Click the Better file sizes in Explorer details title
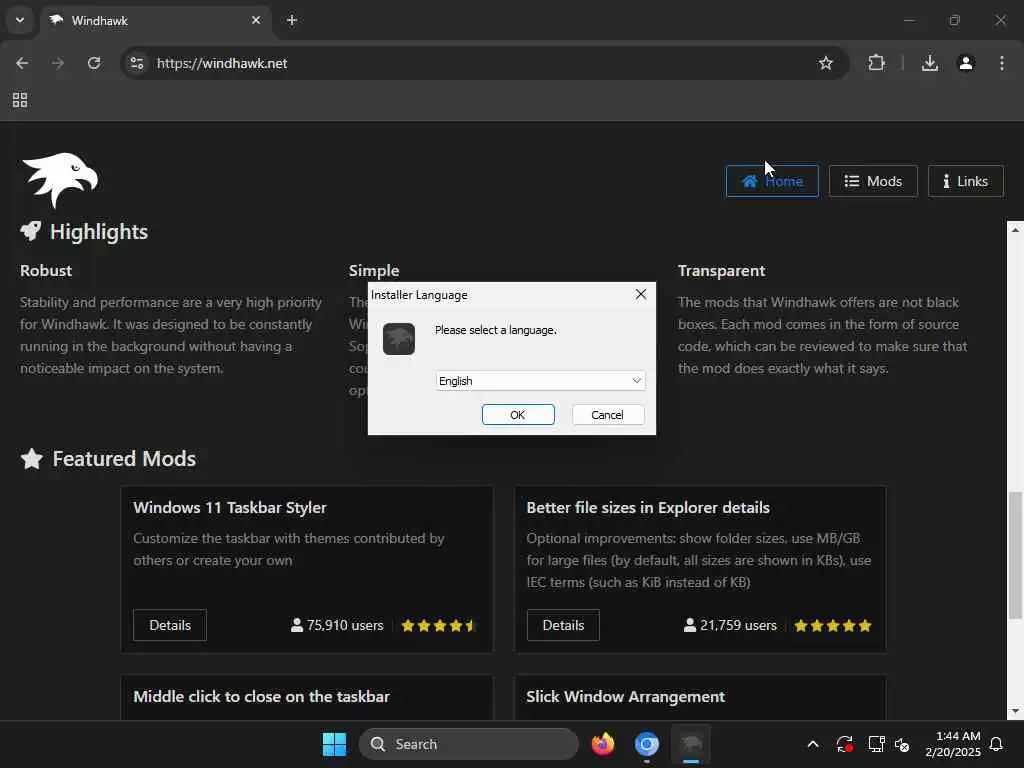 648,507
